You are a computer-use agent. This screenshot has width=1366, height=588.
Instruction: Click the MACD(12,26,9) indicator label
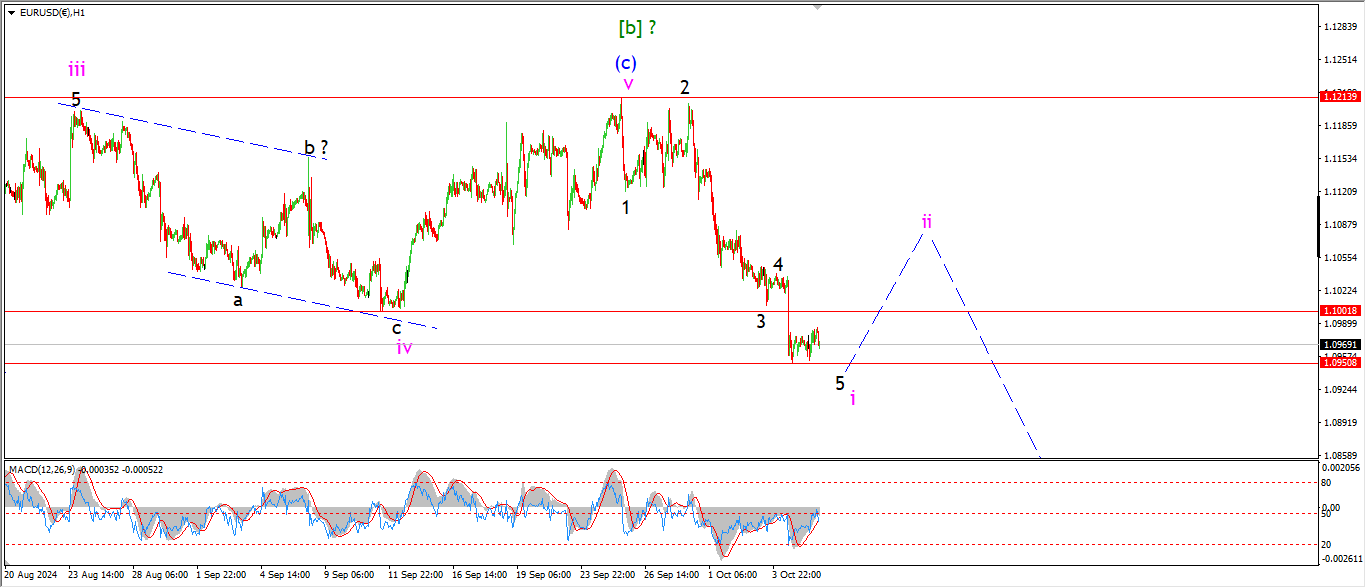coord(42,469)
